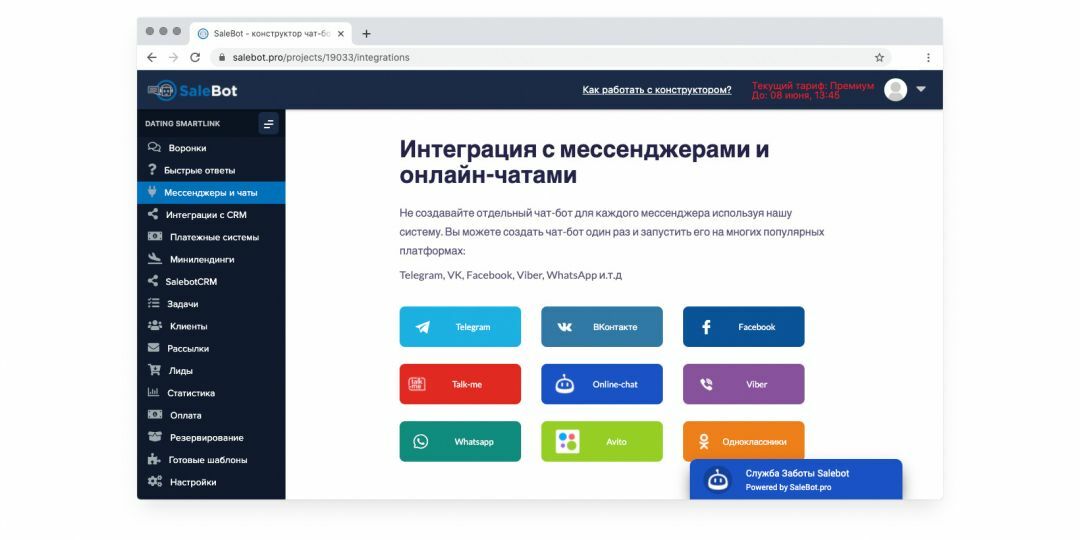Image resolution: width=1080 pixels, height=540 pixels.
Task: Choose the Talk-me integration button
Action: pos(460,384)
